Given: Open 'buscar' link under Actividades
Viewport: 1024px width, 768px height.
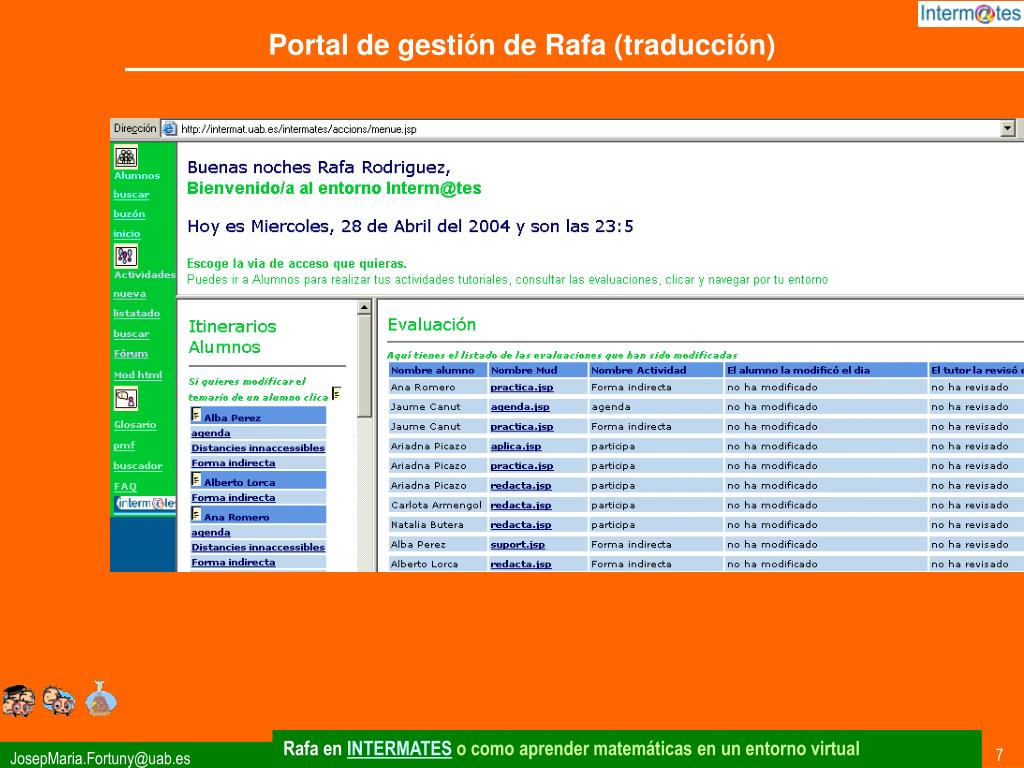Looking at the screenshot, I should pyautogui.click(x=131, y=334).
